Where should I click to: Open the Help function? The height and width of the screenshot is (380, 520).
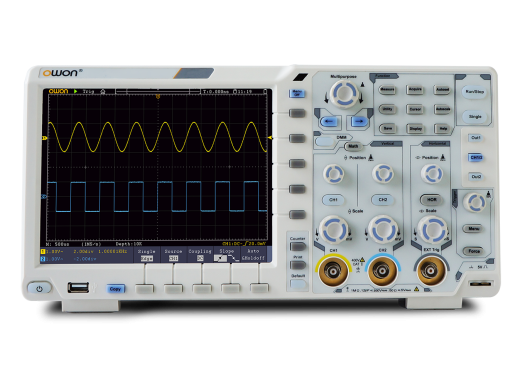443,128
